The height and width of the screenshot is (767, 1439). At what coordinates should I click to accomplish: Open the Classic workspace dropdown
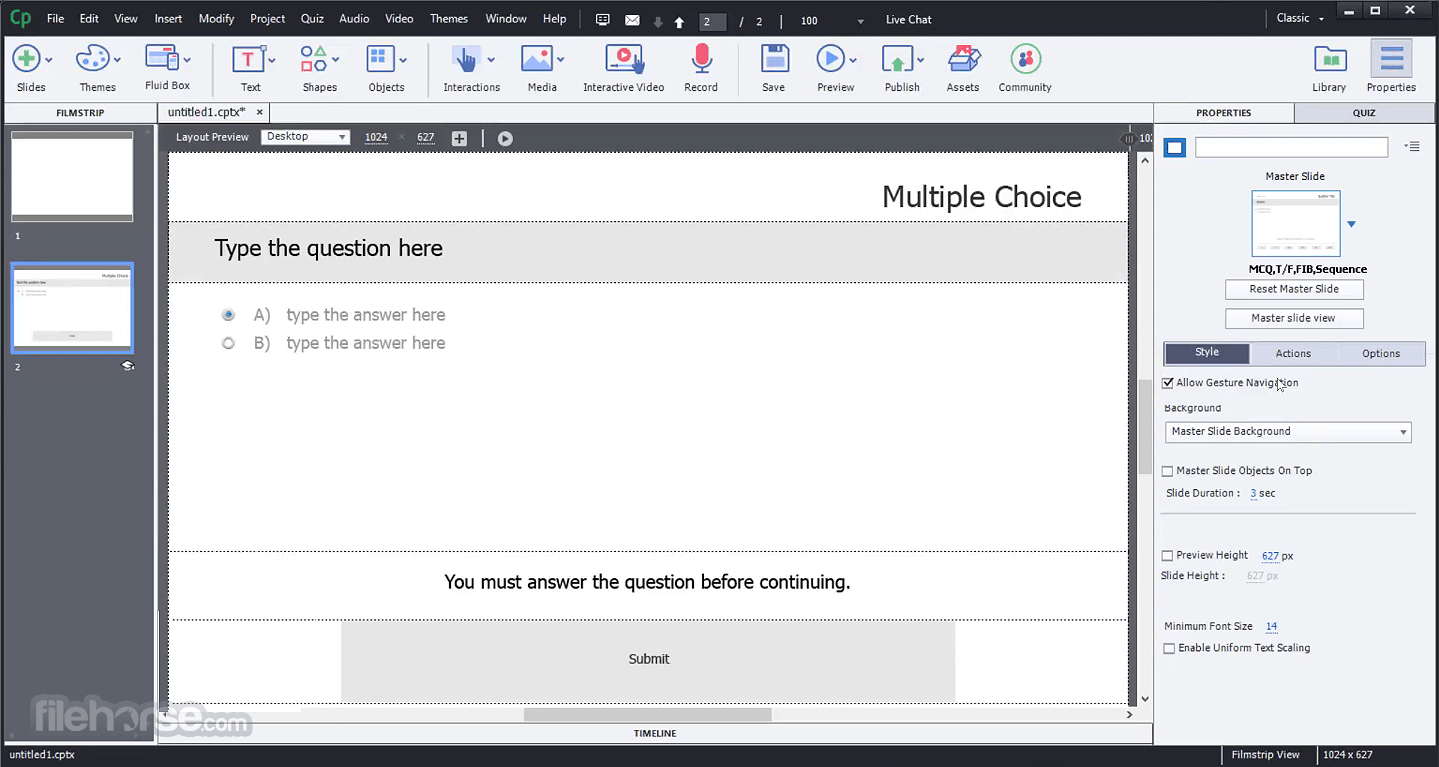[1301, 18]
